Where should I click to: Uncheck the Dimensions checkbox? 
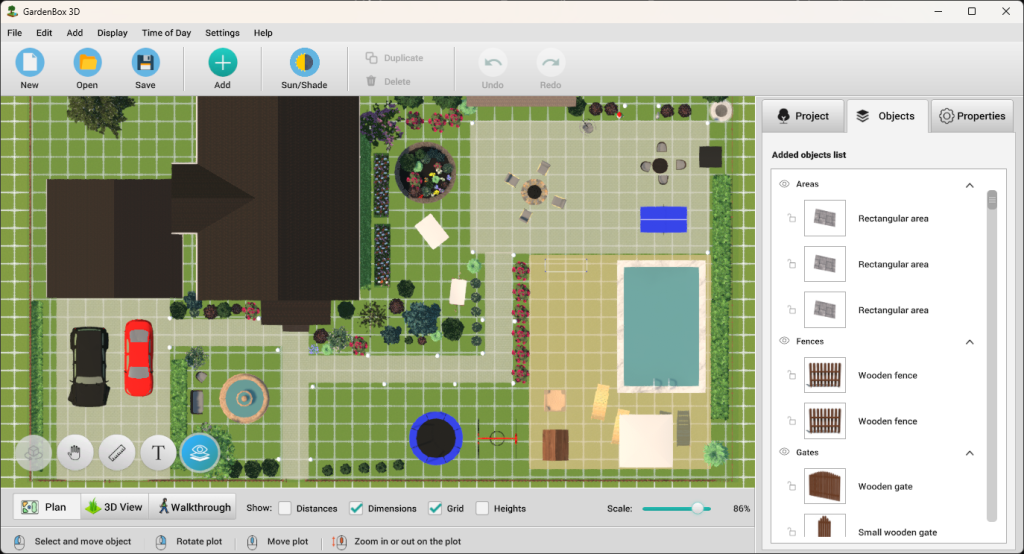[x=356, y=508]
